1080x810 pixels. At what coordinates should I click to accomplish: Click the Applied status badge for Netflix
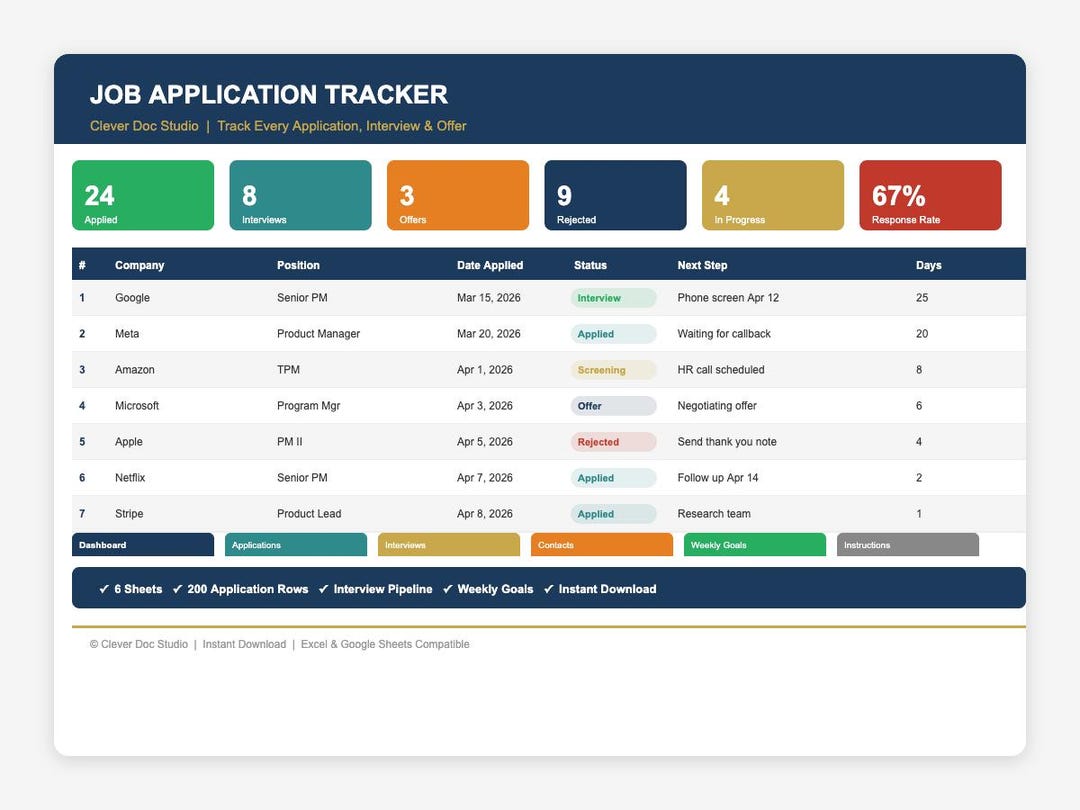[613, 477]
